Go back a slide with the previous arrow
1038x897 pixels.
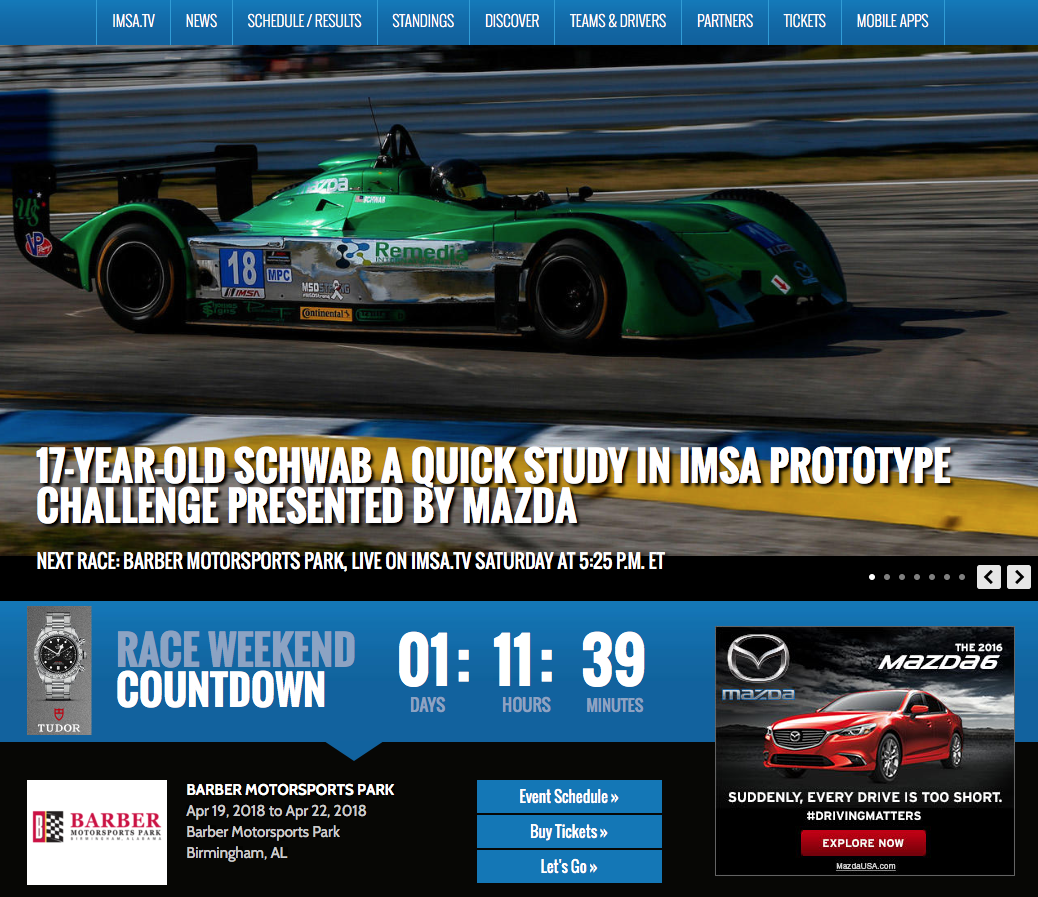[988, 577]
